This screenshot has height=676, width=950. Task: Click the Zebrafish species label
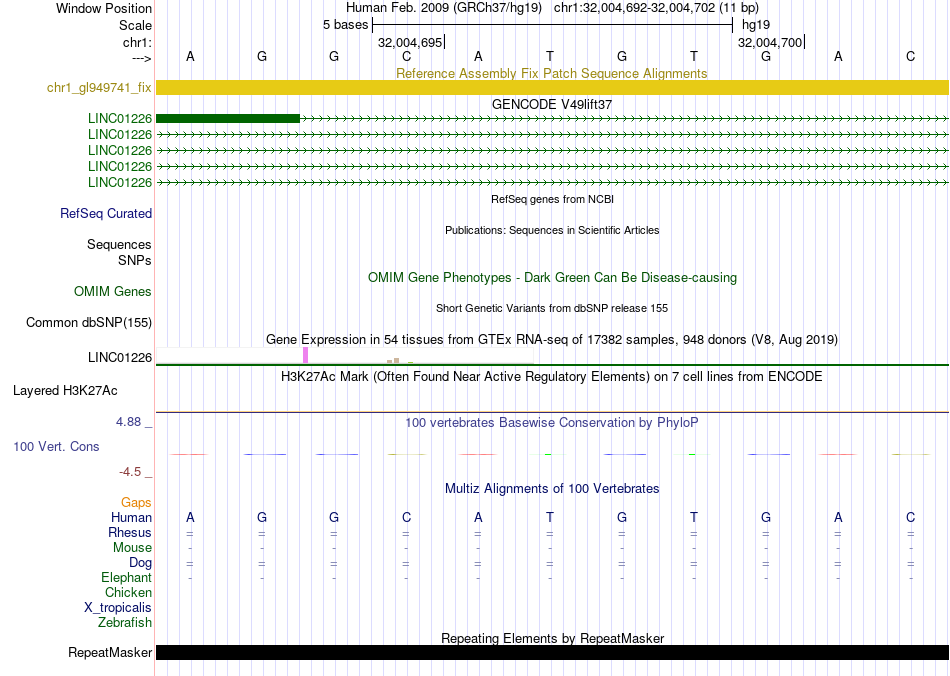point(125,622)
